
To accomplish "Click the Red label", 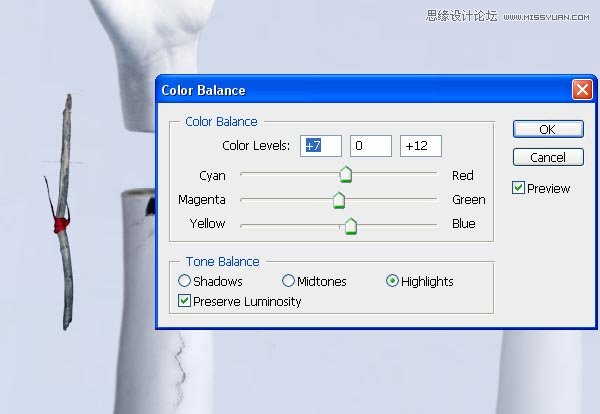I will [x=463, y=176].
